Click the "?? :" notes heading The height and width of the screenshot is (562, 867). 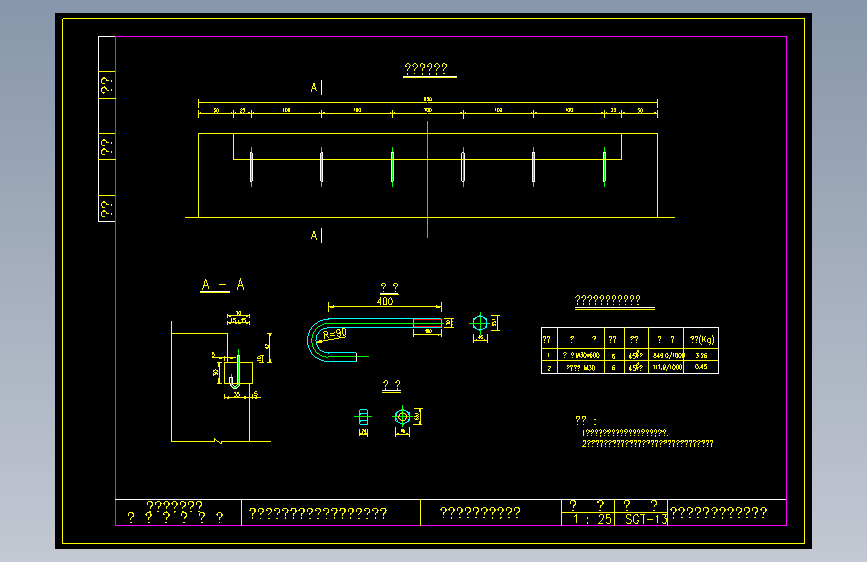[x=586, y=420]
